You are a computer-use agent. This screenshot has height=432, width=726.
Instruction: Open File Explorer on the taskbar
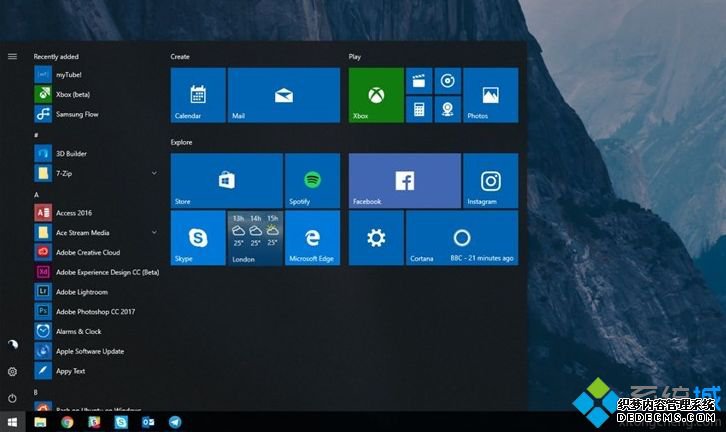(40, 422)
